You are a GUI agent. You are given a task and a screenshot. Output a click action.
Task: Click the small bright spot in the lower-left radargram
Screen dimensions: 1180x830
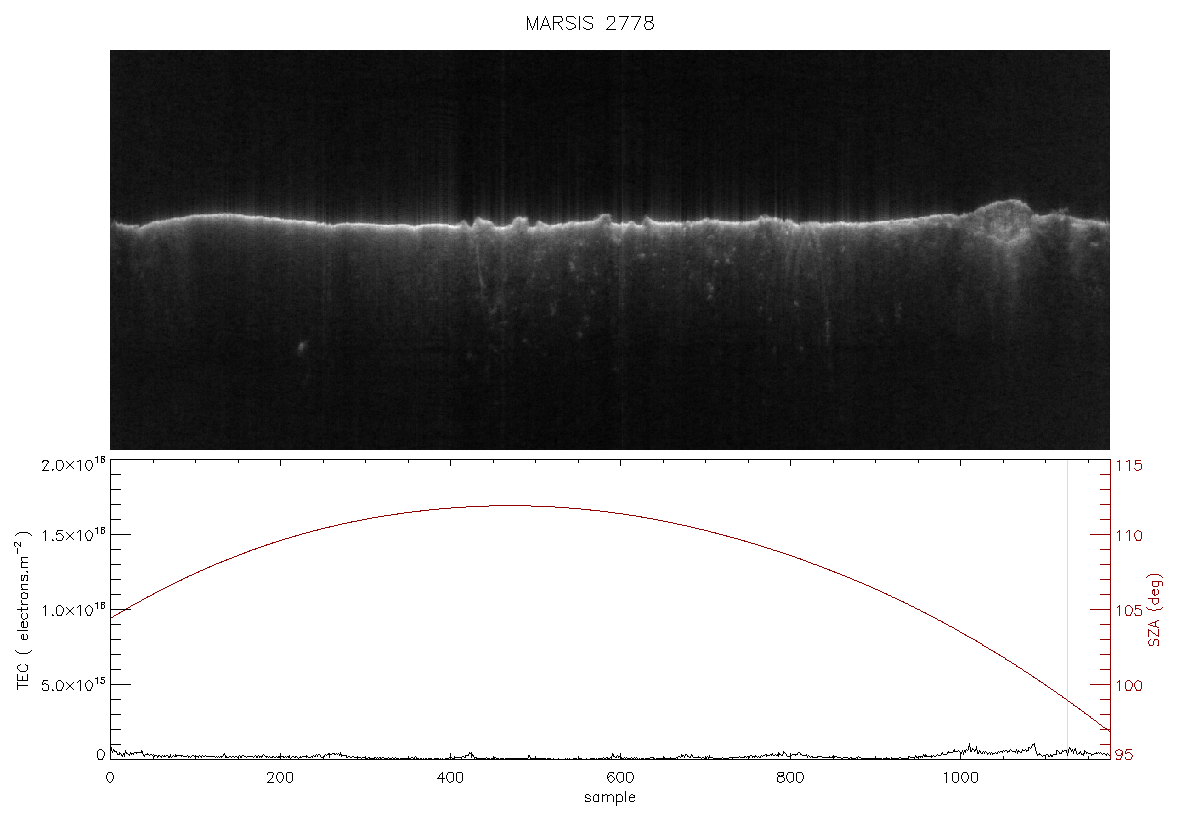pyautogui.click(x=302, y=347)
